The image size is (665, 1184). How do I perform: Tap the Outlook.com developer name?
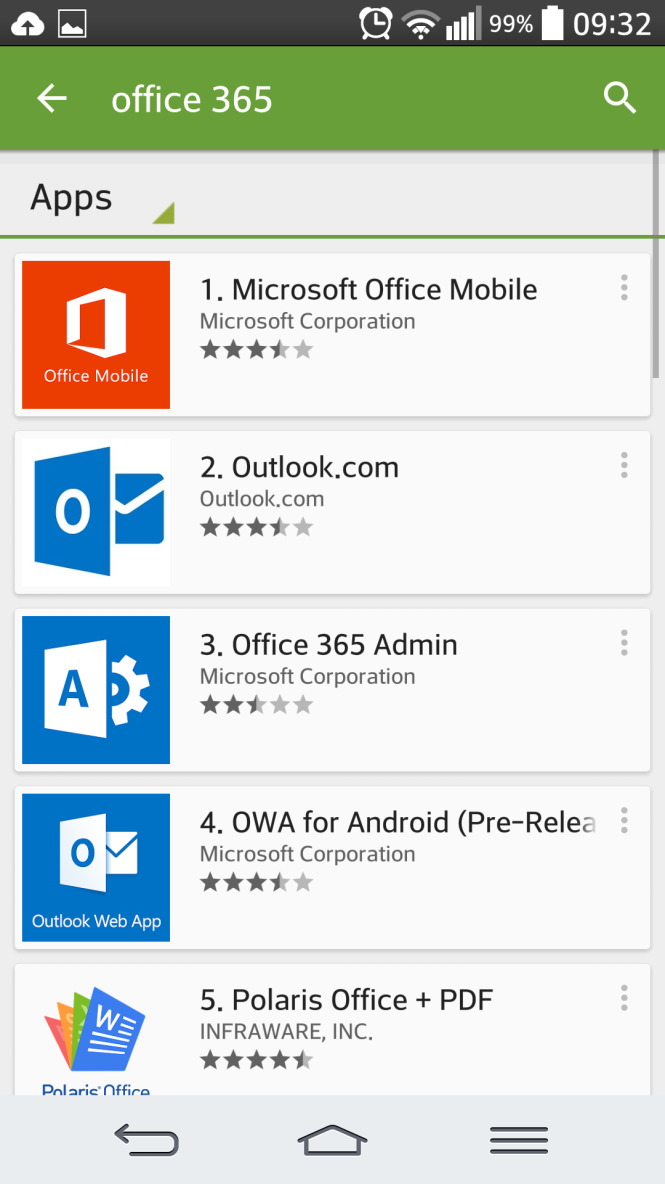coord(262,498)
